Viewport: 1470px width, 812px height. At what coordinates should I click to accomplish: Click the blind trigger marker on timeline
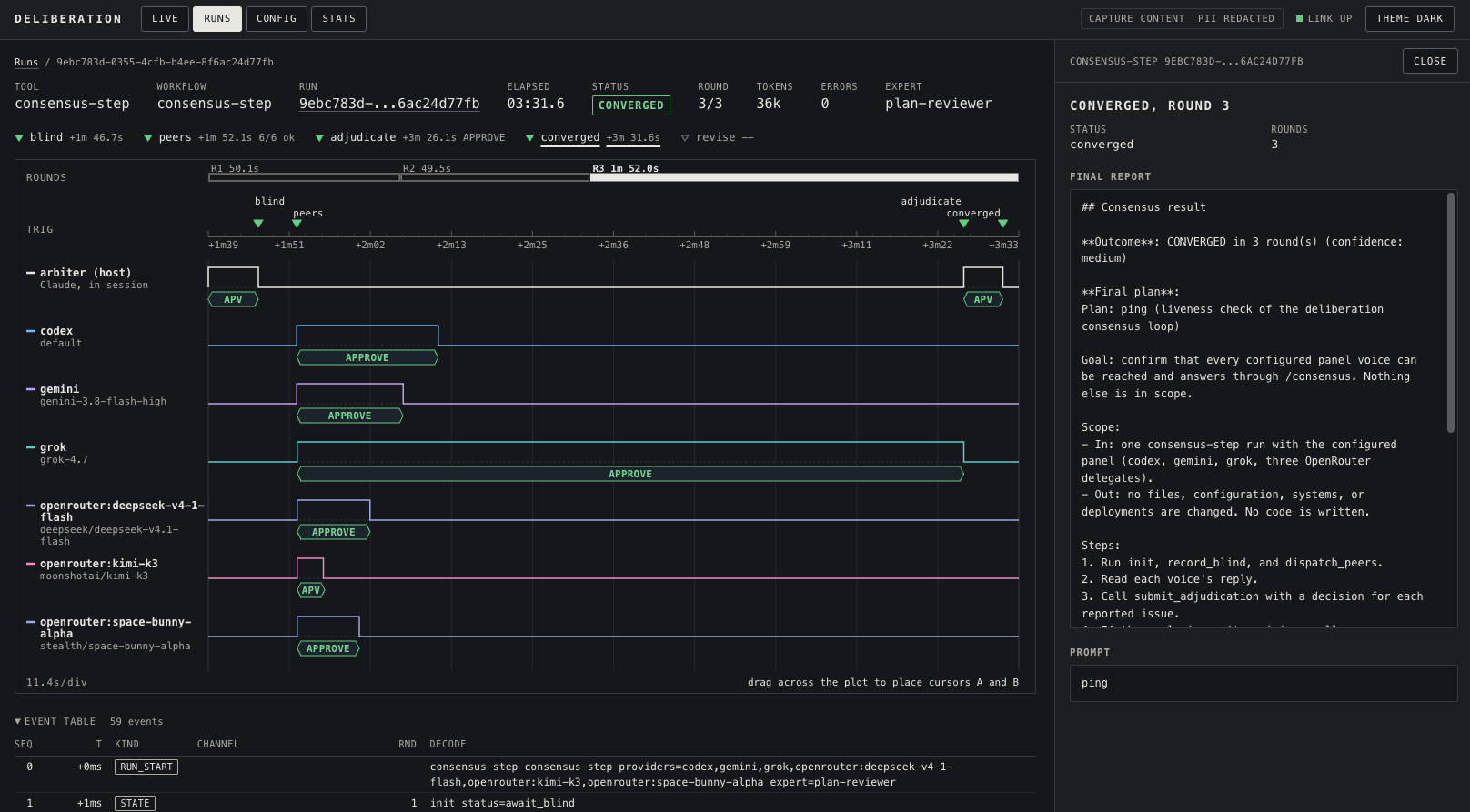pyautogui.click(x=258, y=224)
